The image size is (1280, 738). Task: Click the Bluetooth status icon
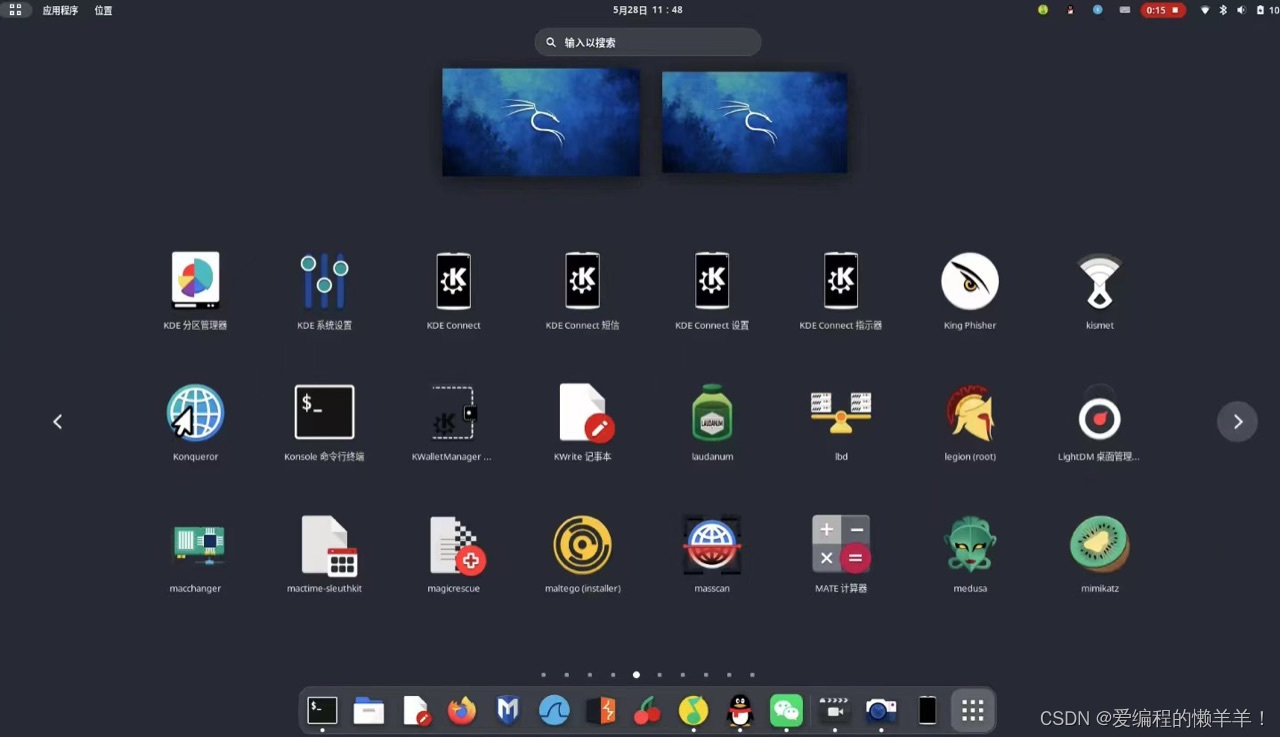point(1223,10)
